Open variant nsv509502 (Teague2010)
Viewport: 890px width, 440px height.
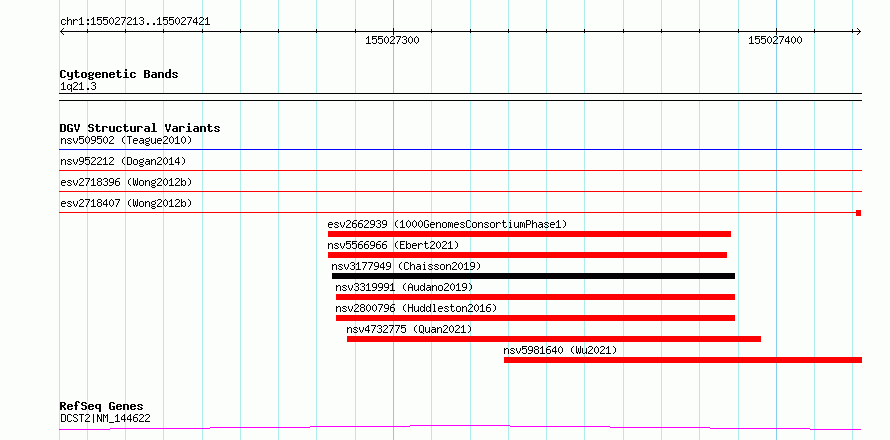coord(126,140)
